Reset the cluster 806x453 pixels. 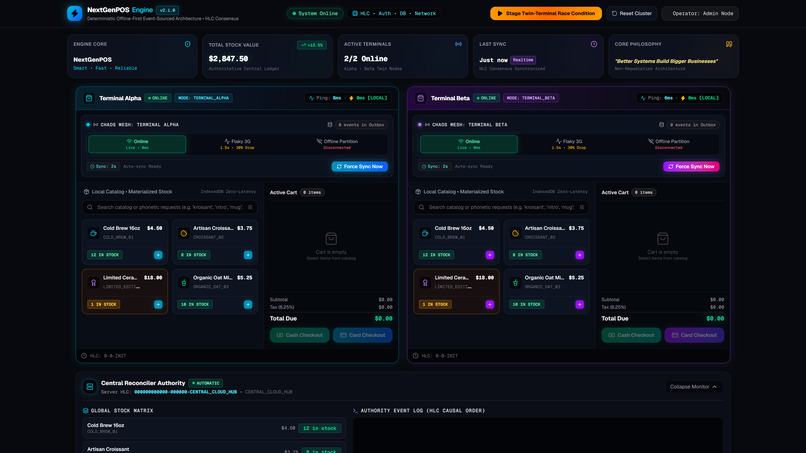[x=631, y=13]
